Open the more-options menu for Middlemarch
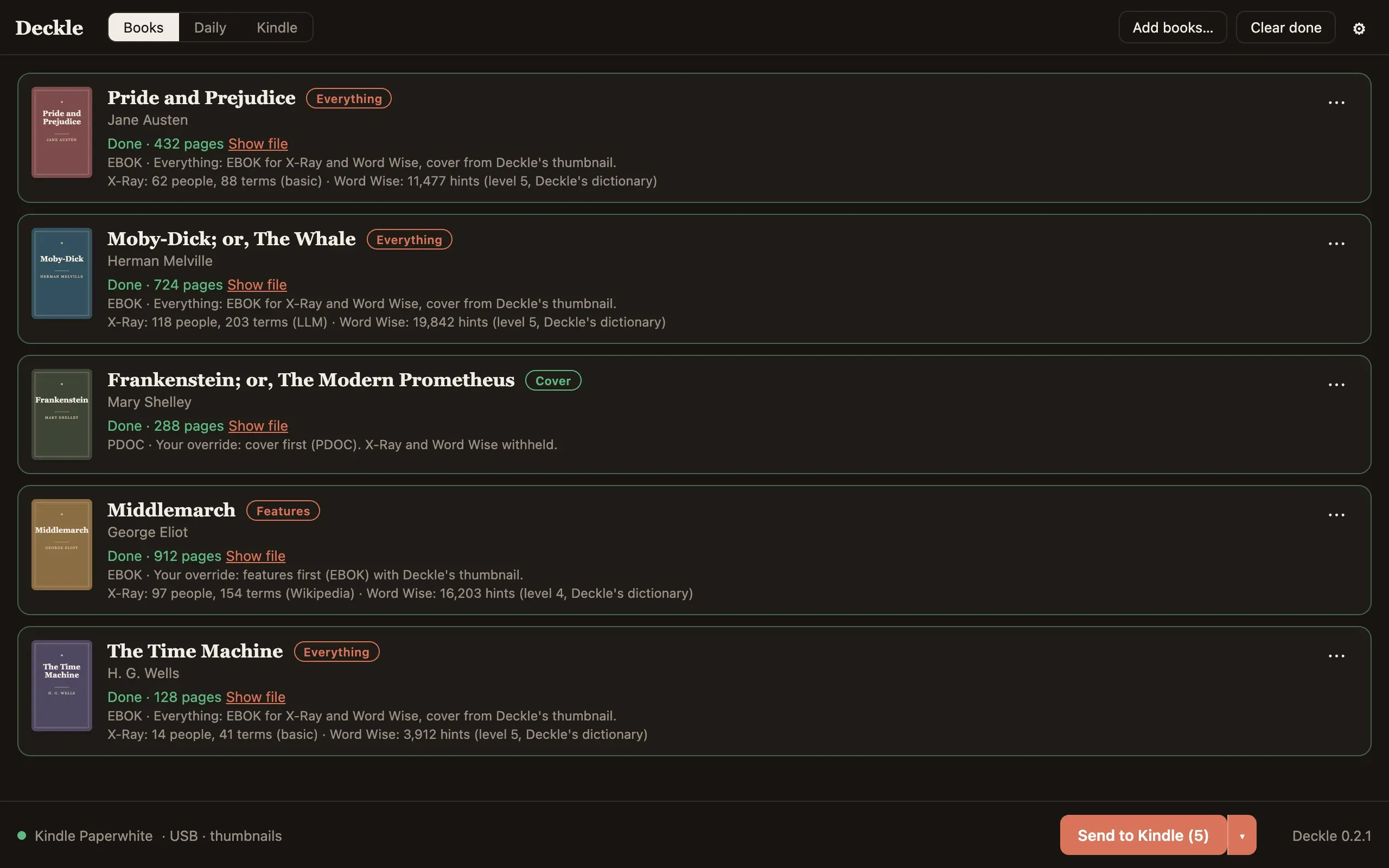The height and width of the screenshot is (868, 1389). tap(1336, 515)
